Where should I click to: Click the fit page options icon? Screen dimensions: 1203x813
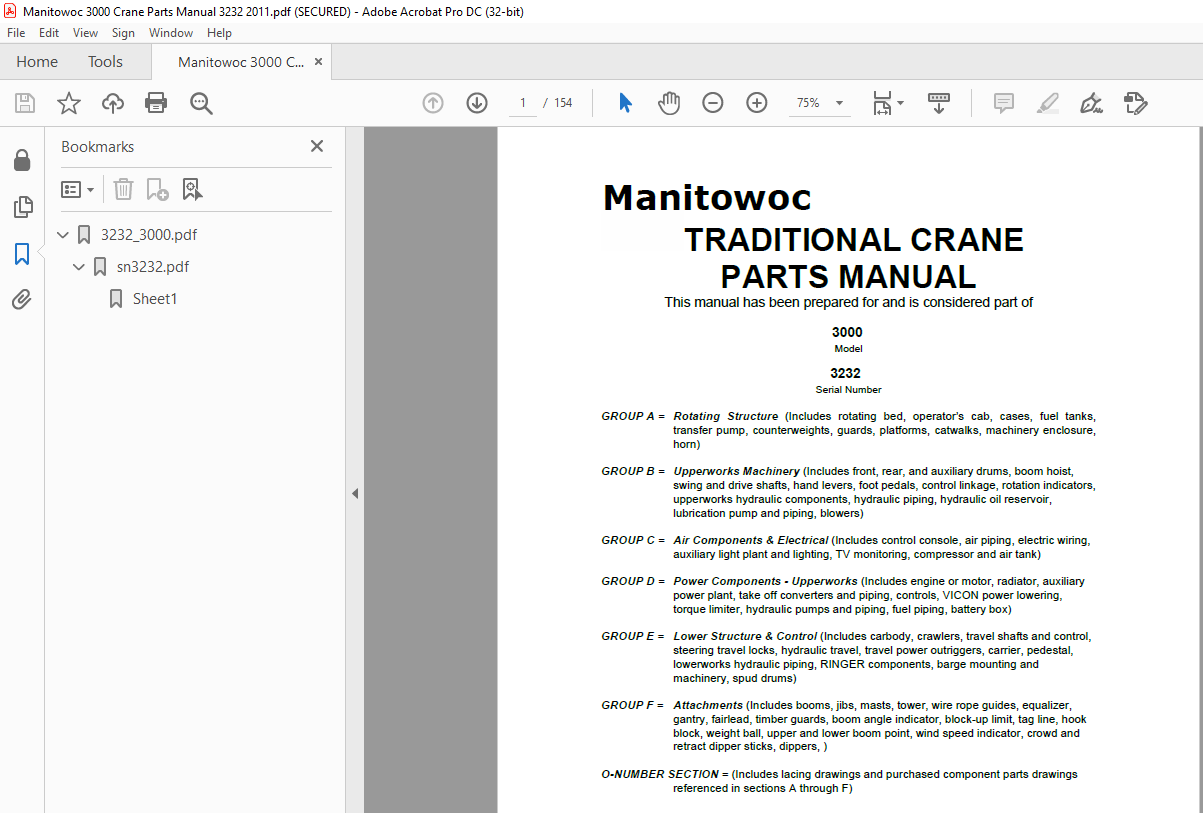point(887,103)
